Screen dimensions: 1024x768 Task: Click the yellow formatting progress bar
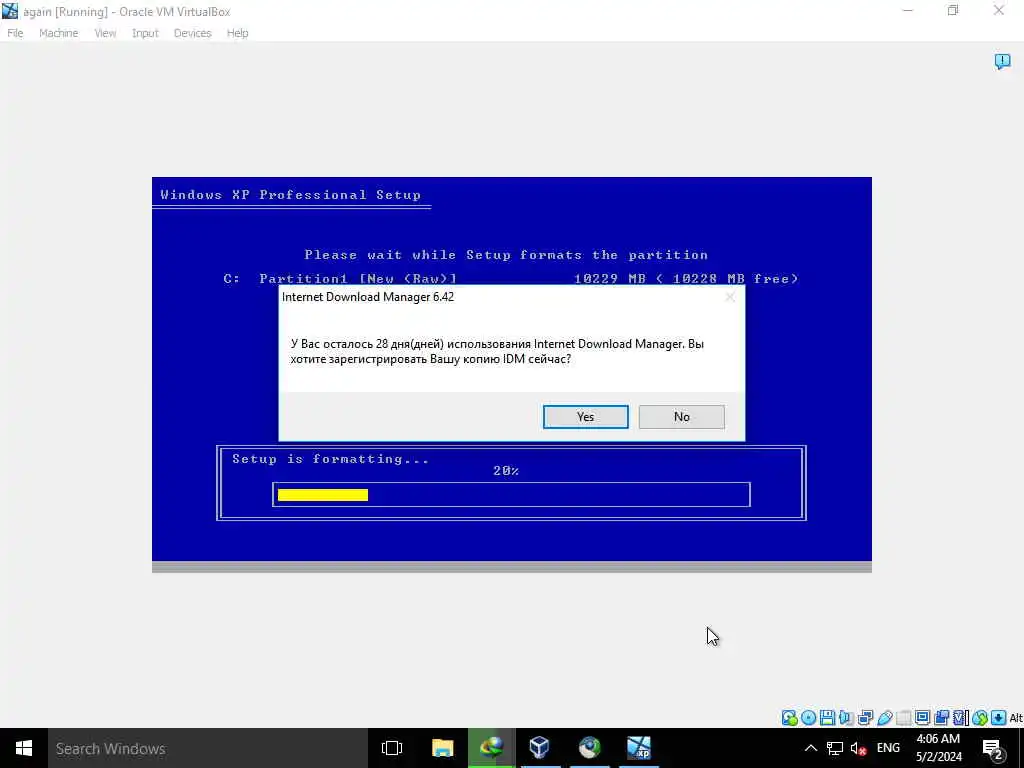click(323, 495)
